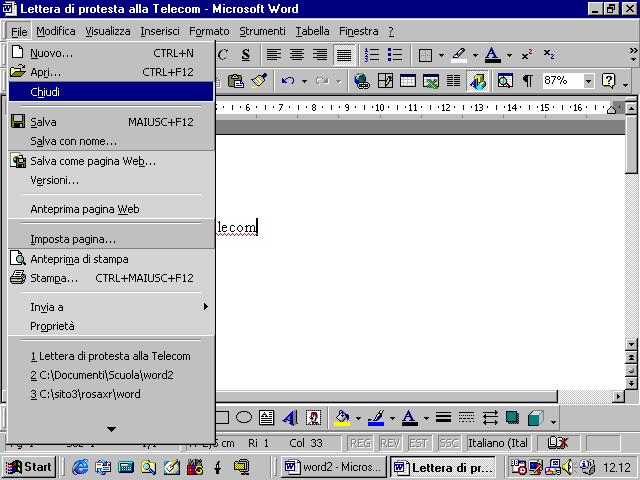Open fill color dropdown arrow
Viewport: 640px width, 480px height.
[358, 418]
